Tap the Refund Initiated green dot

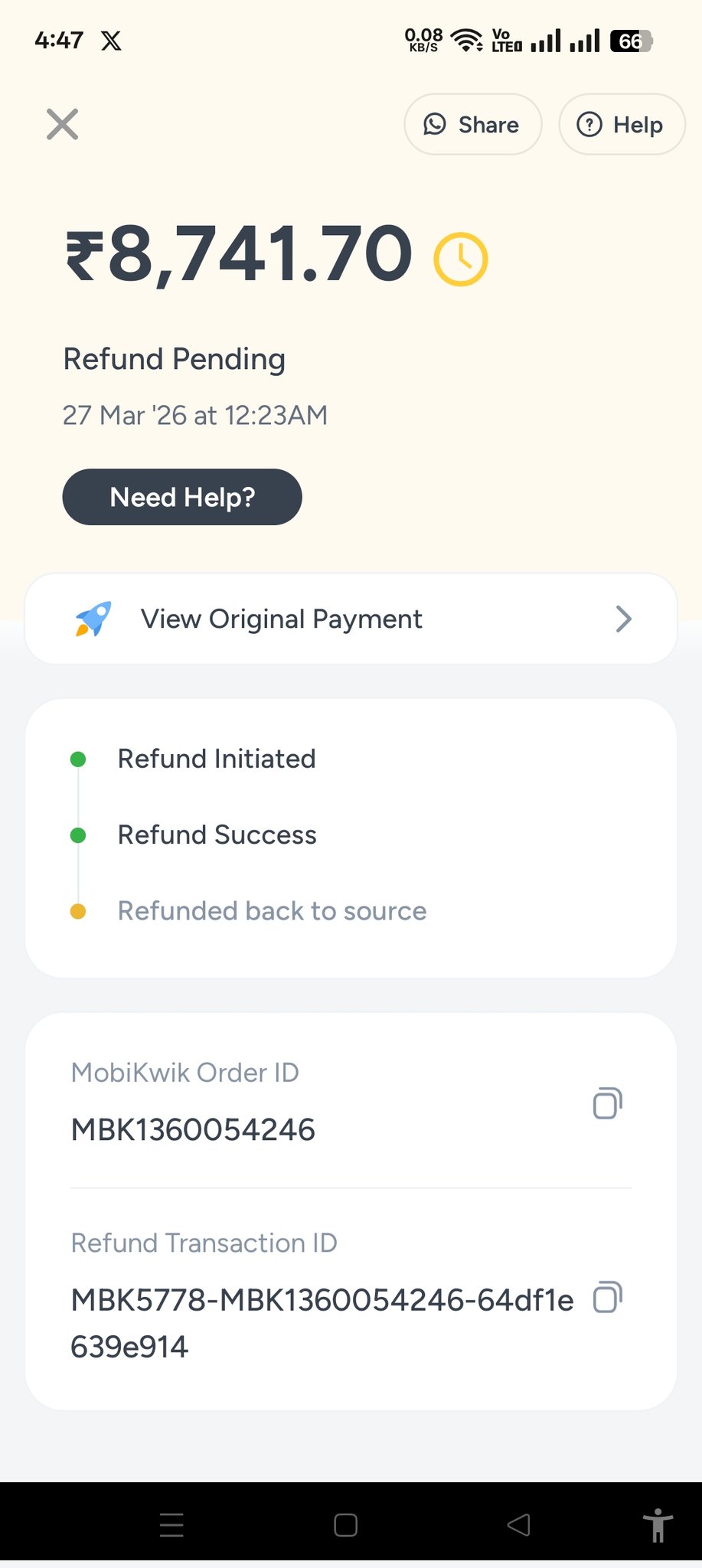(x=78, y=759)
